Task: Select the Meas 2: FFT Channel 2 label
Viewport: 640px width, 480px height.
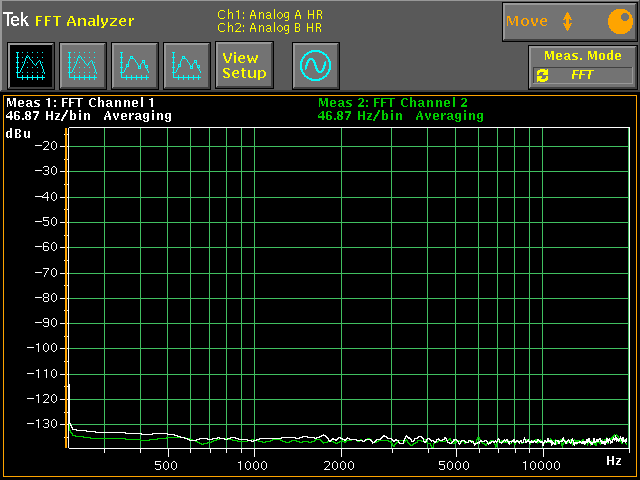Action: 392,103
